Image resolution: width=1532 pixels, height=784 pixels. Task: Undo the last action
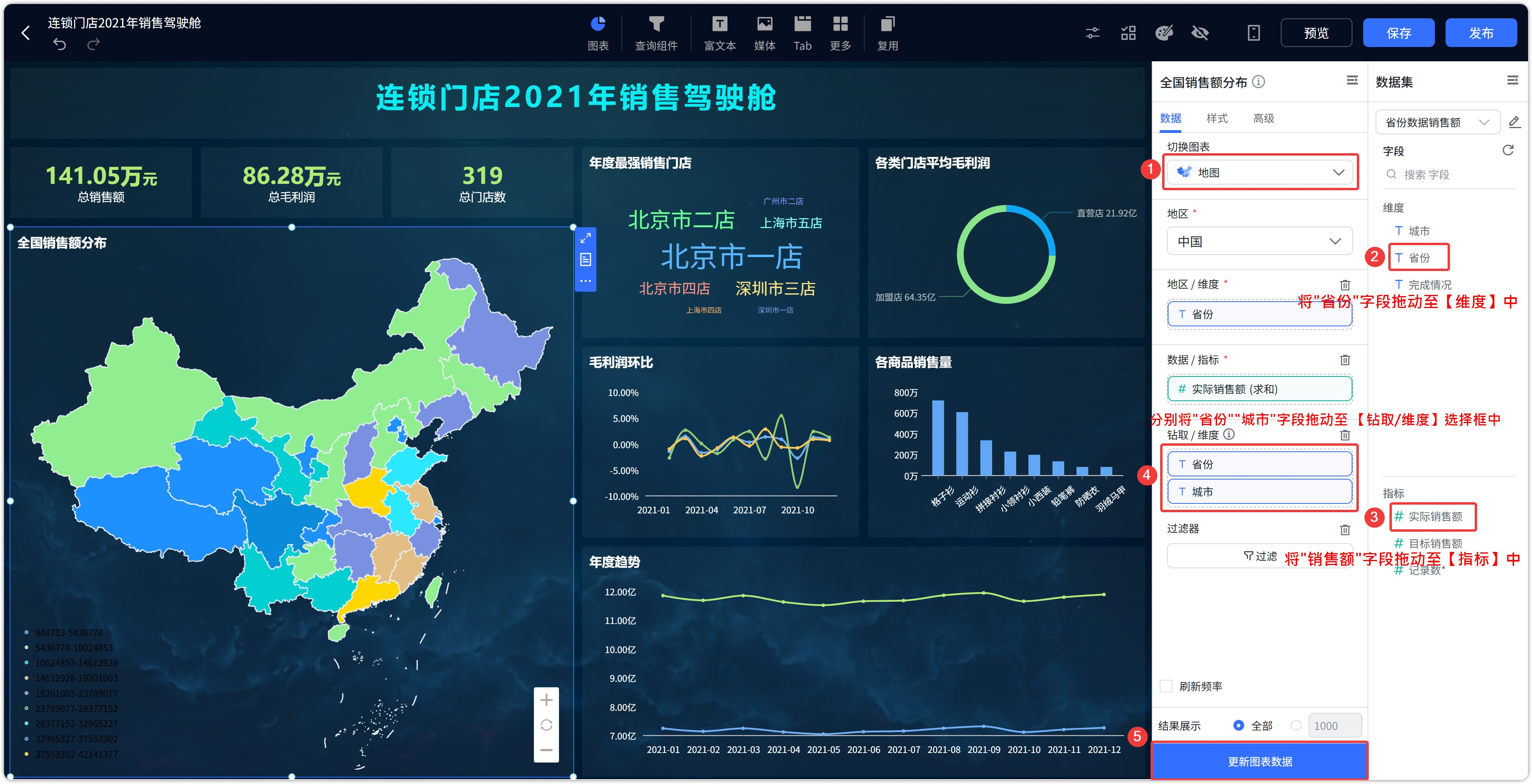click(x=59, y=44)
